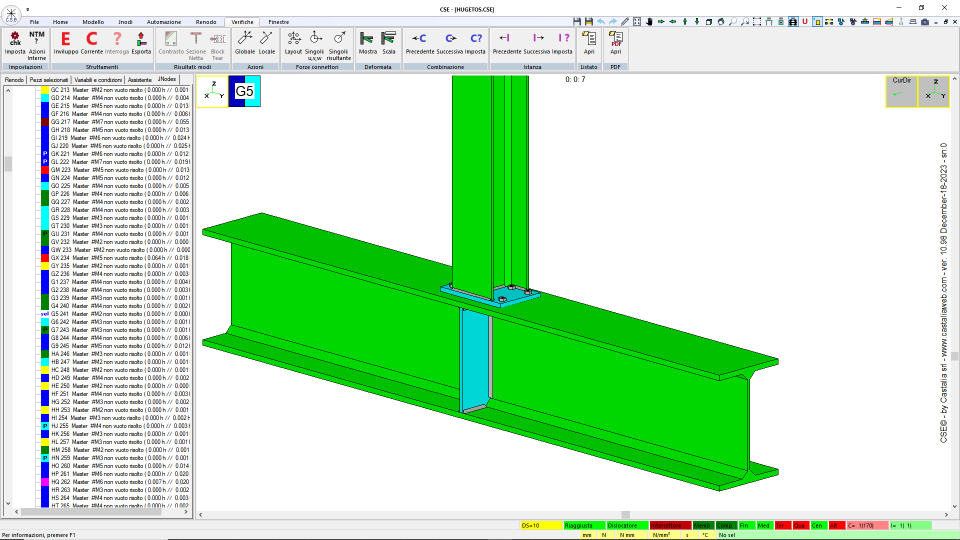This screenshot has width=960, height=540.
Task: Click the fit-all extents icon
Action: [x=637, y=21]
